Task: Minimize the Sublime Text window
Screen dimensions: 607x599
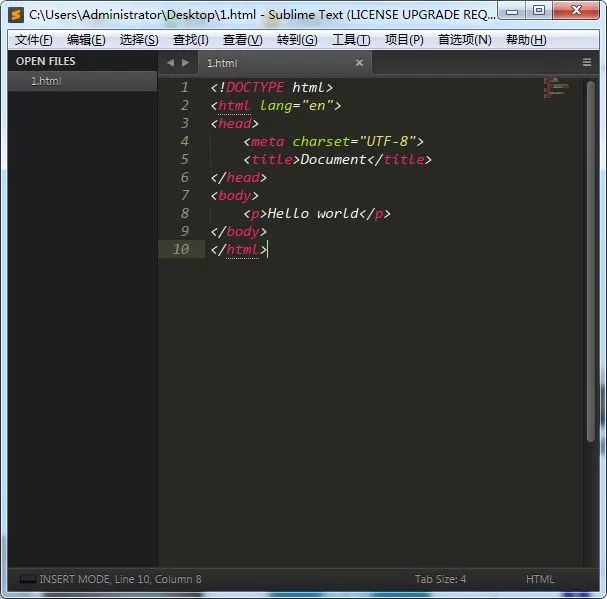Action: pos(512,11)
